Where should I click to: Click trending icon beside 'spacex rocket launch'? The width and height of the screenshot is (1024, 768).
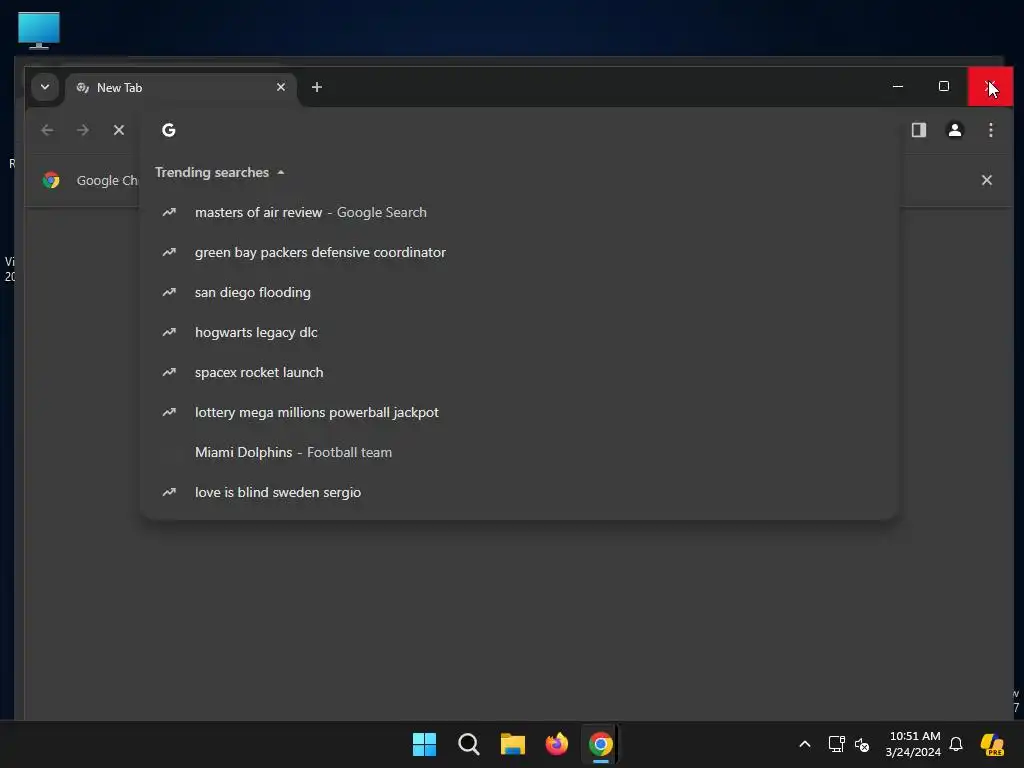coord(169,372)
